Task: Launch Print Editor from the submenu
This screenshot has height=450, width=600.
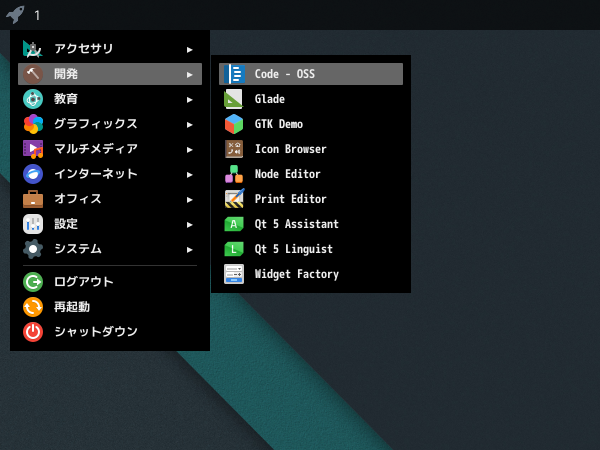Action: tap(311, 199)
